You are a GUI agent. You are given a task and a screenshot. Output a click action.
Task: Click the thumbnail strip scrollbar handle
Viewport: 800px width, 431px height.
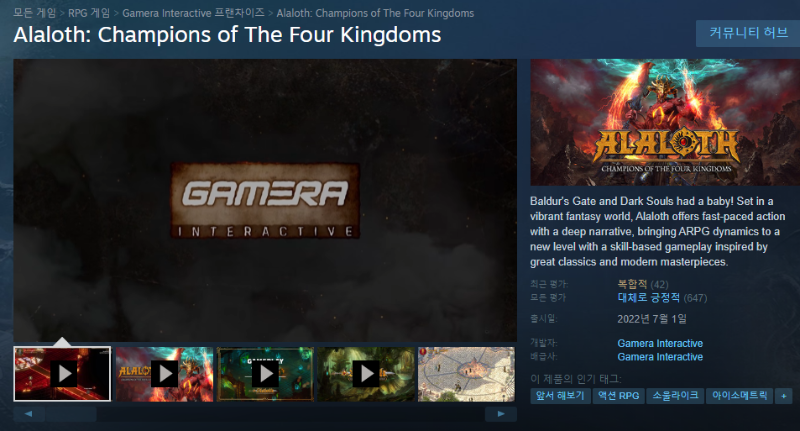[70, 414]
